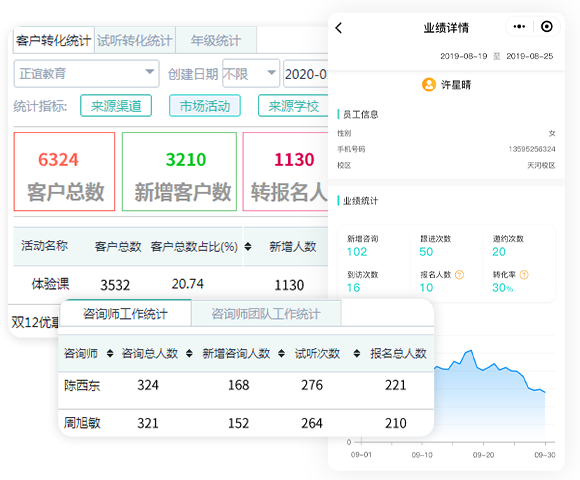Go back using the arrow in 业绩详情
580x480 pixels.
point(339,28)
